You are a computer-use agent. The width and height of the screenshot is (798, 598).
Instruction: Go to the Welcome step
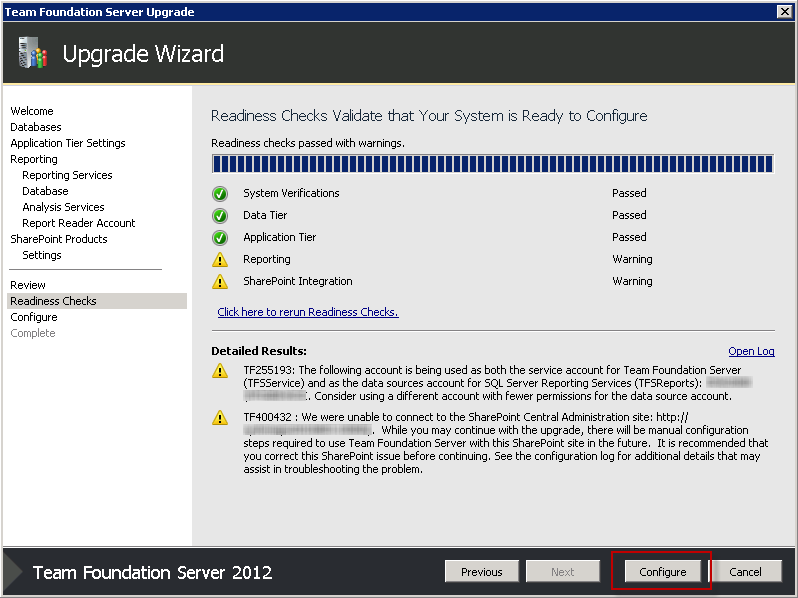[x=32, y=111]
